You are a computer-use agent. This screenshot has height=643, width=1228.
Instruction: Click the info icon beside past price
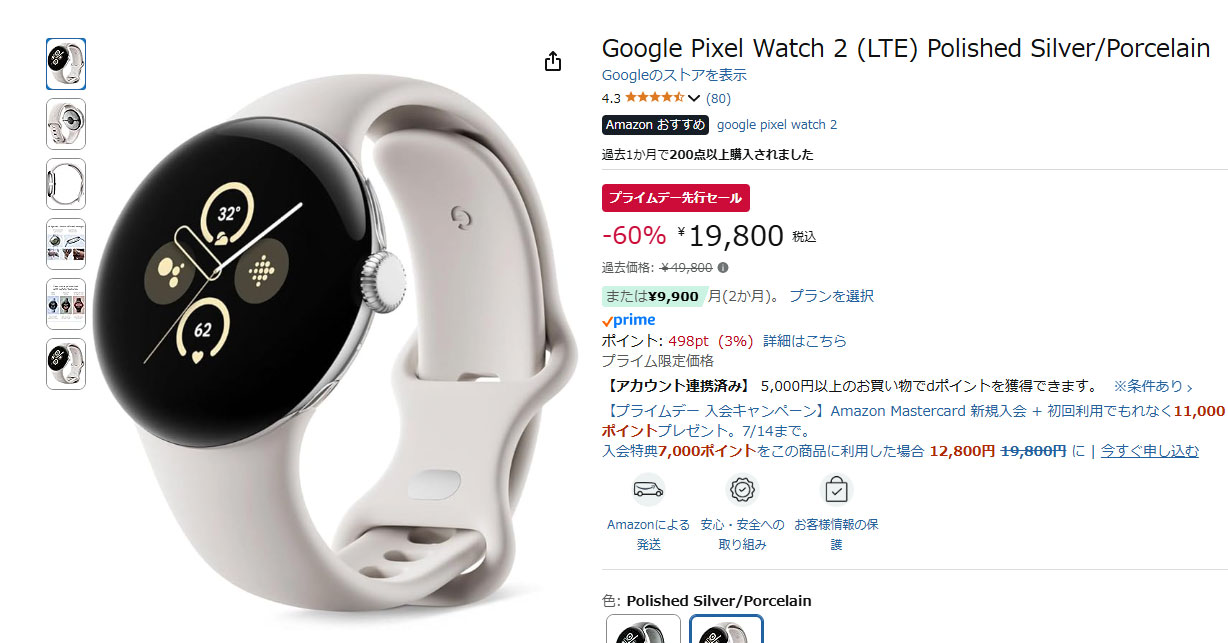(723, 267)
